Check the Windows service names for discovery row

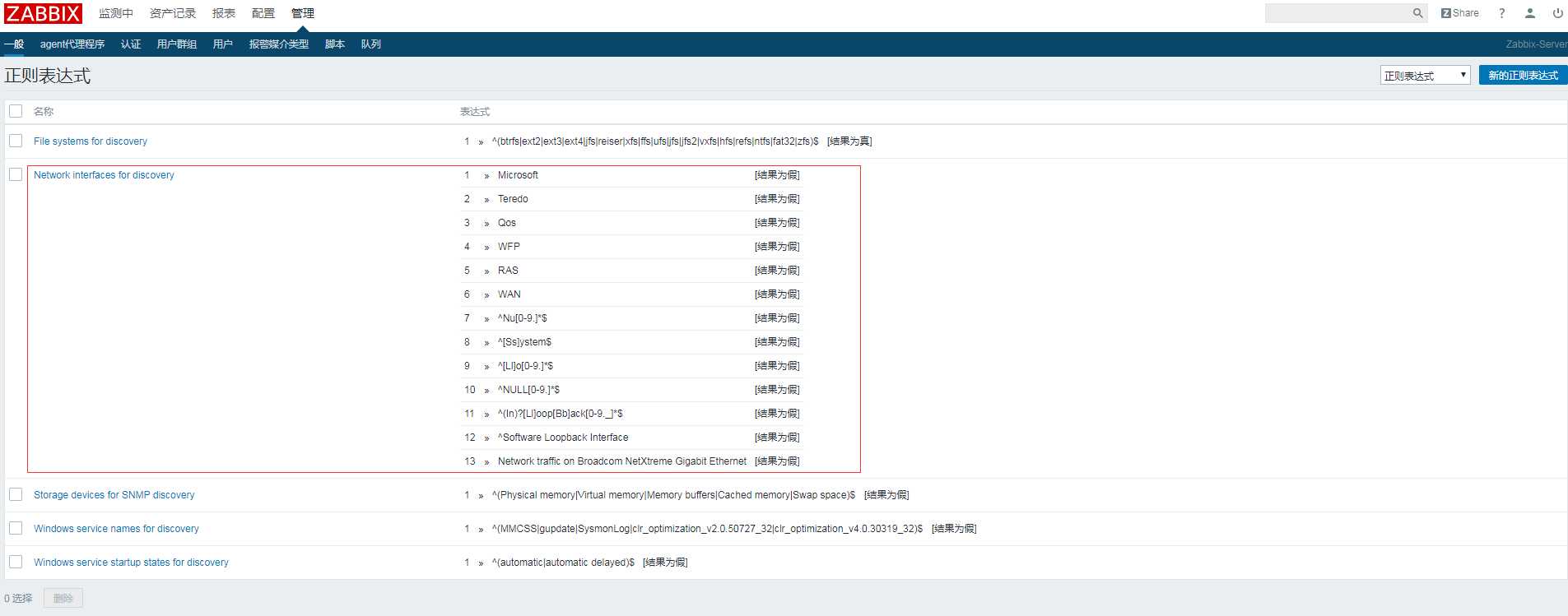pos(16,528)
